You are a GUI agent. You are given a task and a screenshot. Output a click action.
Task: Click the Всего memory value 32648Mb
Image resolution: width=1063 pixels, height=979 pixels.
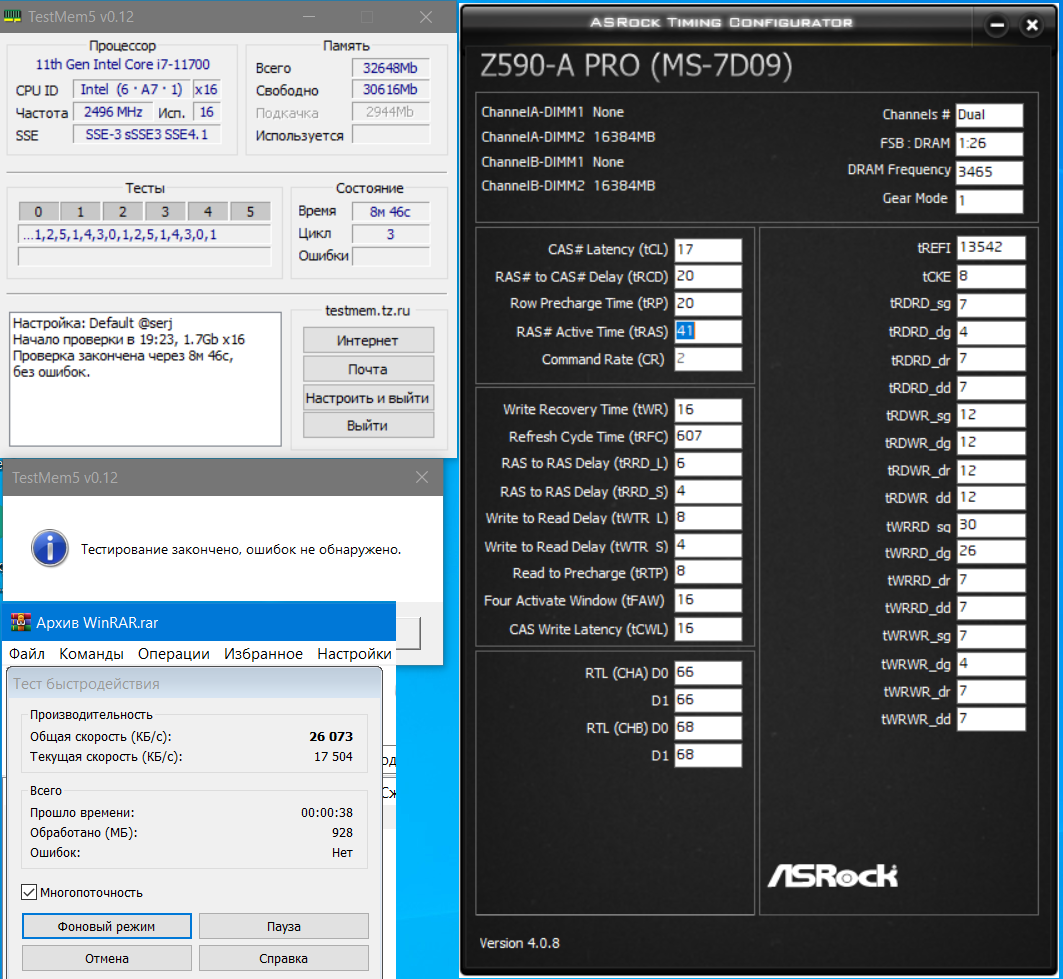(x=390, y=68)
